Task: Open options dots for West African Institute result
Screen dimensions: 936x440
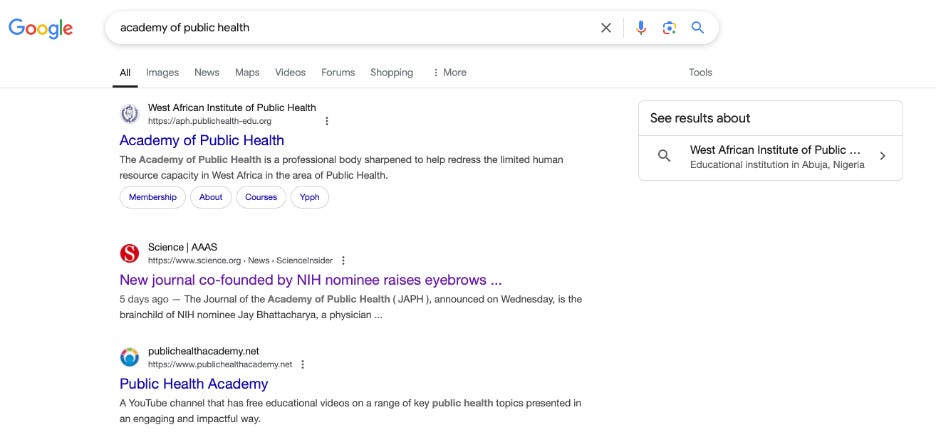Action: [x=327, y=121]
